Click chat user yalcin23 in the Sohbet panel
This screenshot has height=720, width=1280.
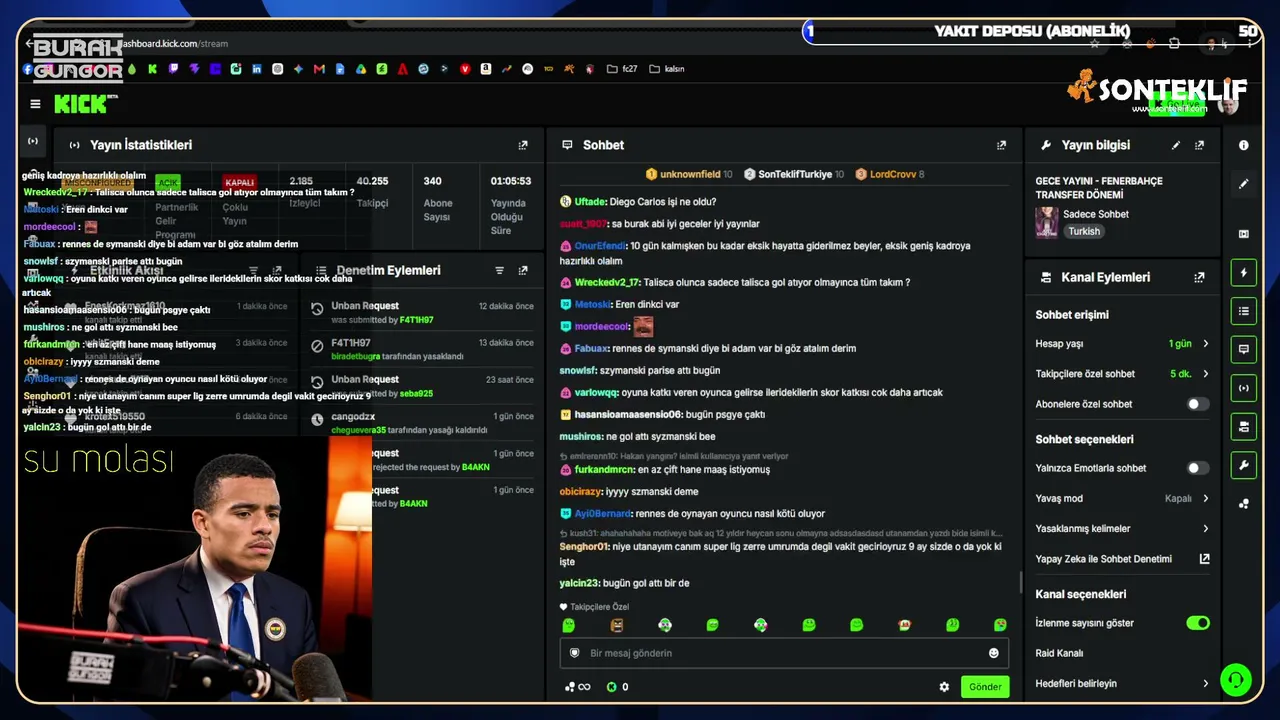coord(579,583)
